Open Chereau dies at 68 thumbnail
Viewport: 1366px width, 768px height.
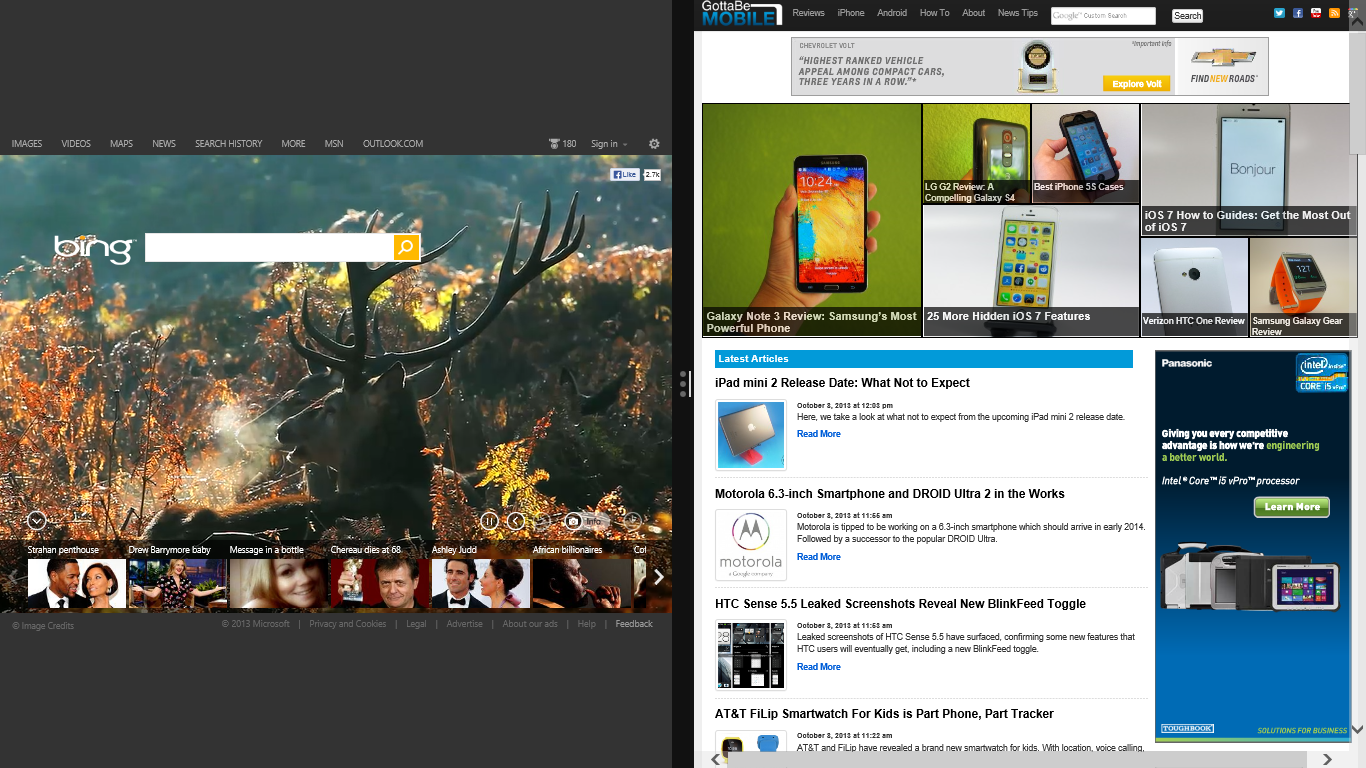coord(380,583)
